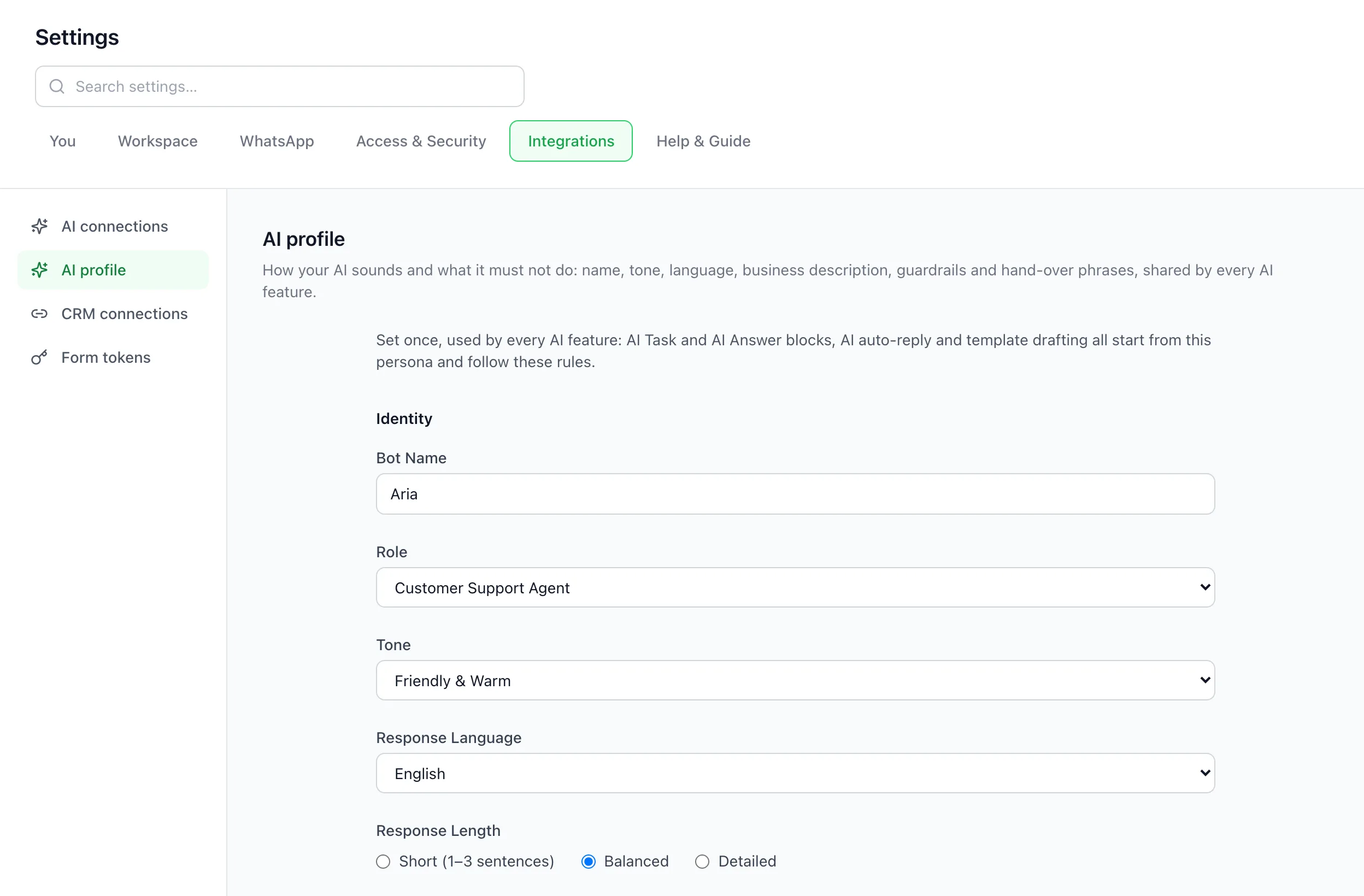Go to CRM connections section
Screen dimensions: 1364x896
coord(113,314)
